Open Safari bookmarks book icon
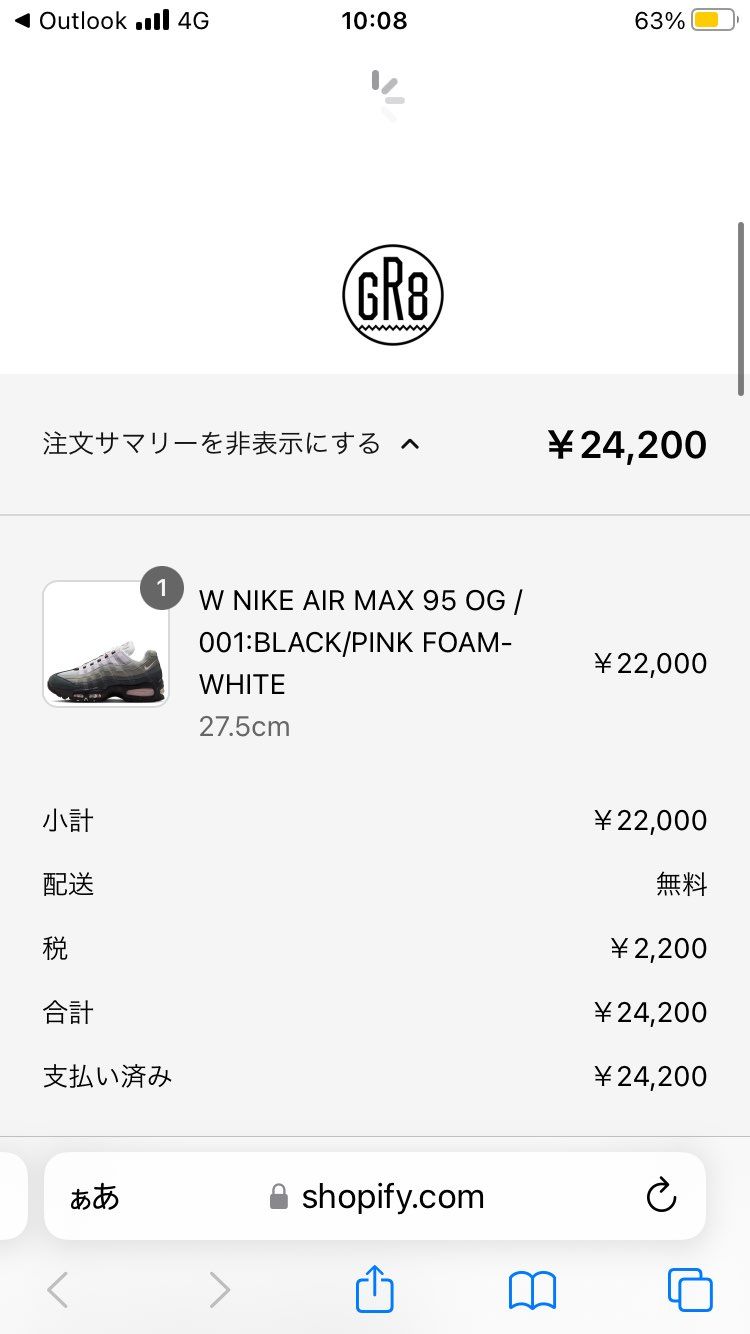This screenshot has width=750, height=1334. (x=532, y=1290)
